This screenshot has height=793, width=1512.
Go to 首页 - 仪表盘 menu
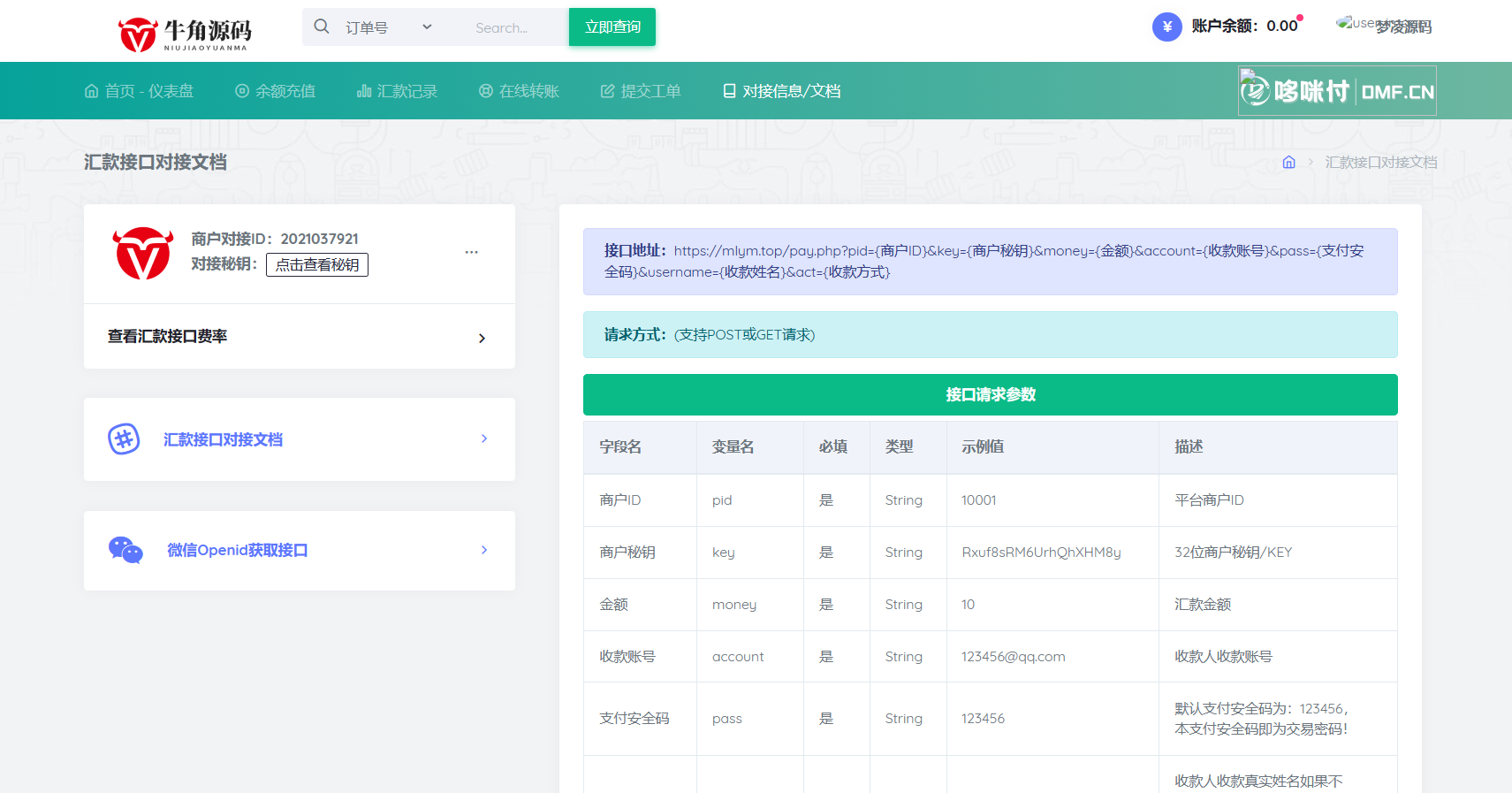point(139,91)
